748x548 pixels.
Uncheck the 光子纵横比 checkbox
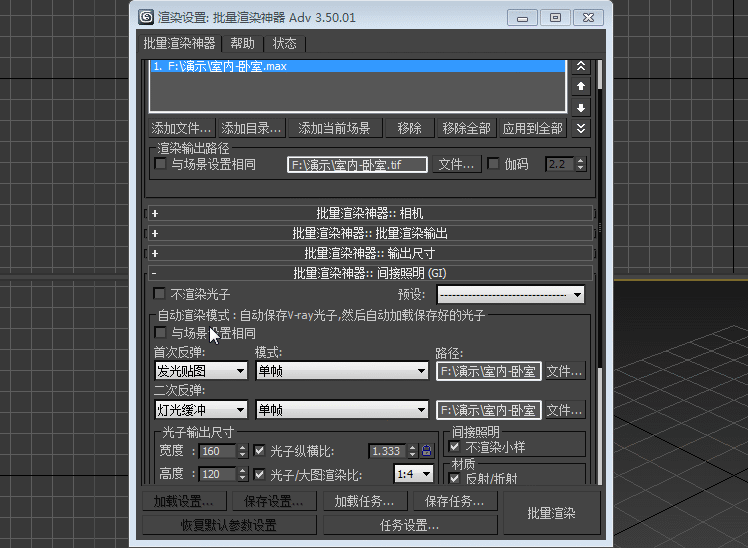pos(260,450)
